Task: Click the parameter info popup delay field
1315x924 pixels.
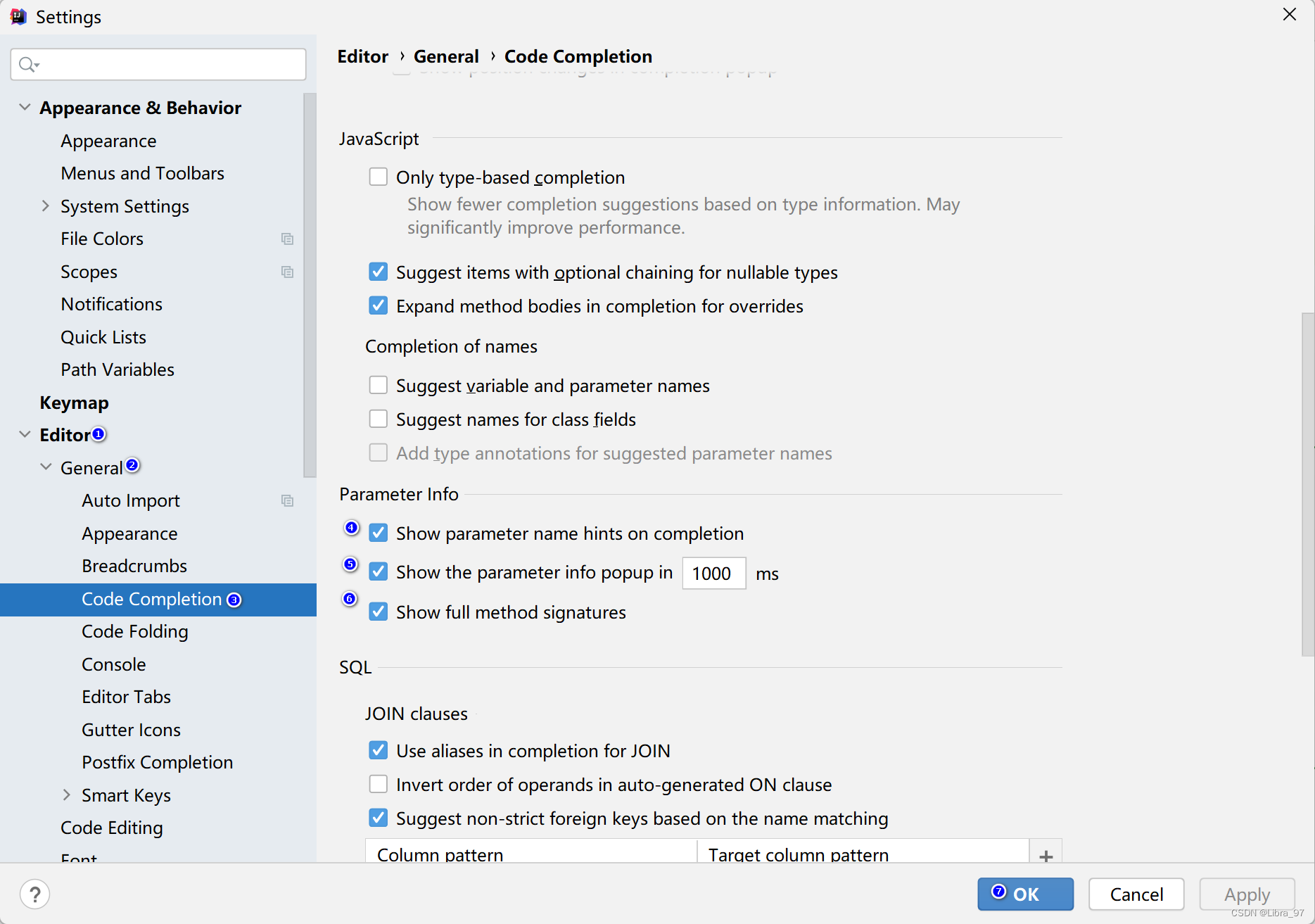Action: (713, 574)
